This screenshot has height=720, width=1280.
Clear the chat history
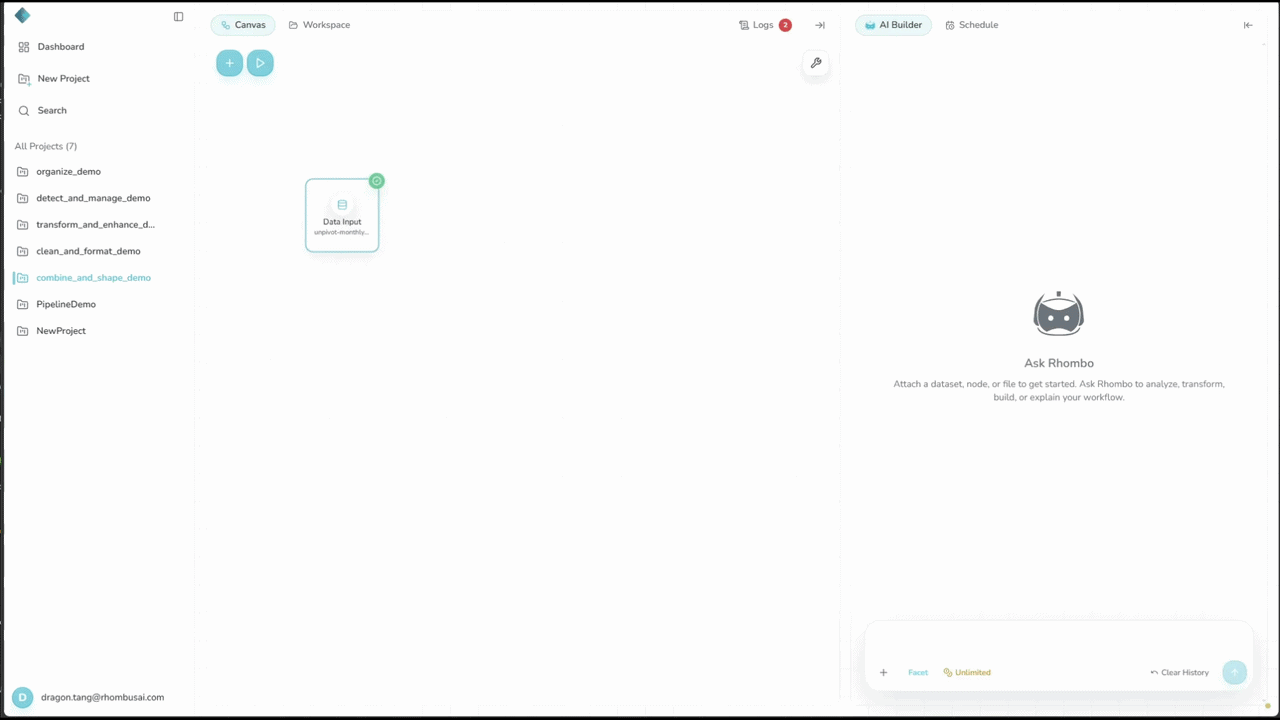pyautogui.click(x=1180, y=673)
